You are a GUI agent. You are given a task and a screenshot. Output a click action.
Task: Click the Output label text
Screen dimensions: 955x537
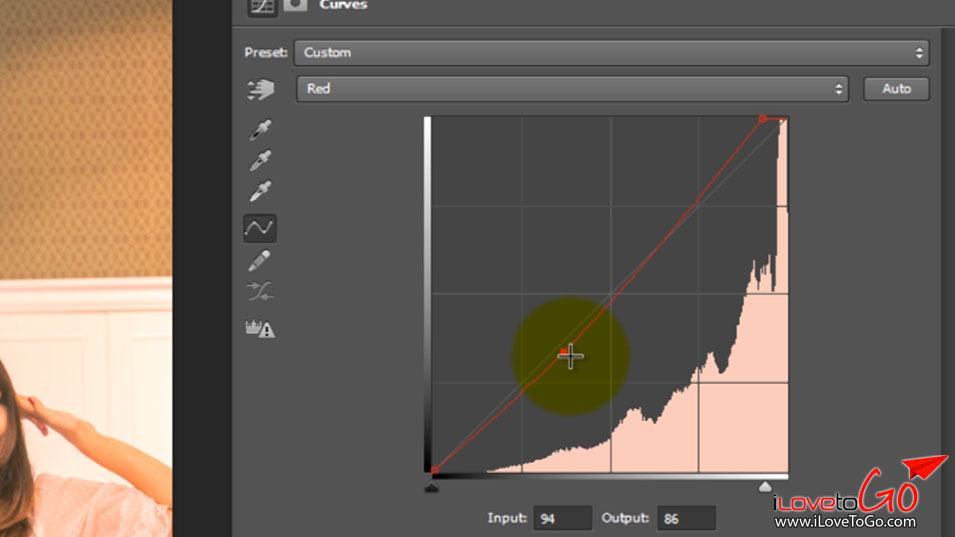(x=625, y=518)
